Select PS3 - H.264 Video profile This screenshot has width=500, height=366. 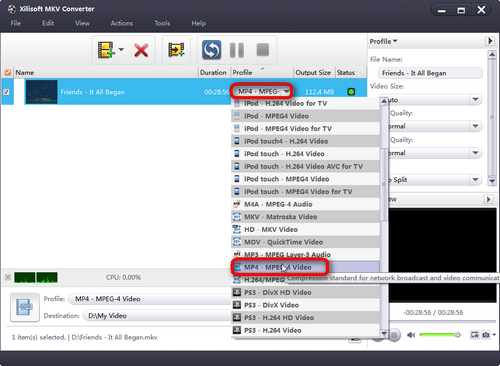pyautogui.click(x=305, y=330)
